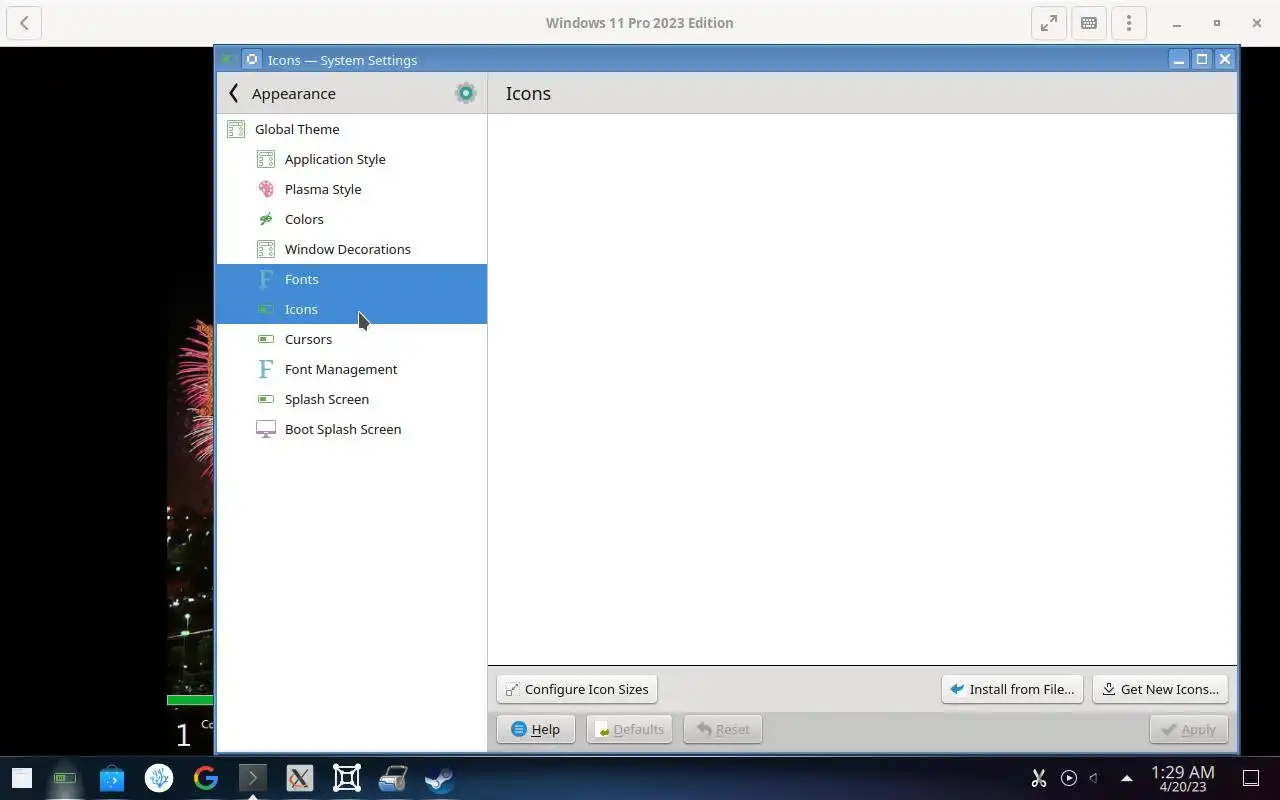Open the three-dot viewer menu
This screenshot has height=800, width=1280.
(x=1129, y=23)
